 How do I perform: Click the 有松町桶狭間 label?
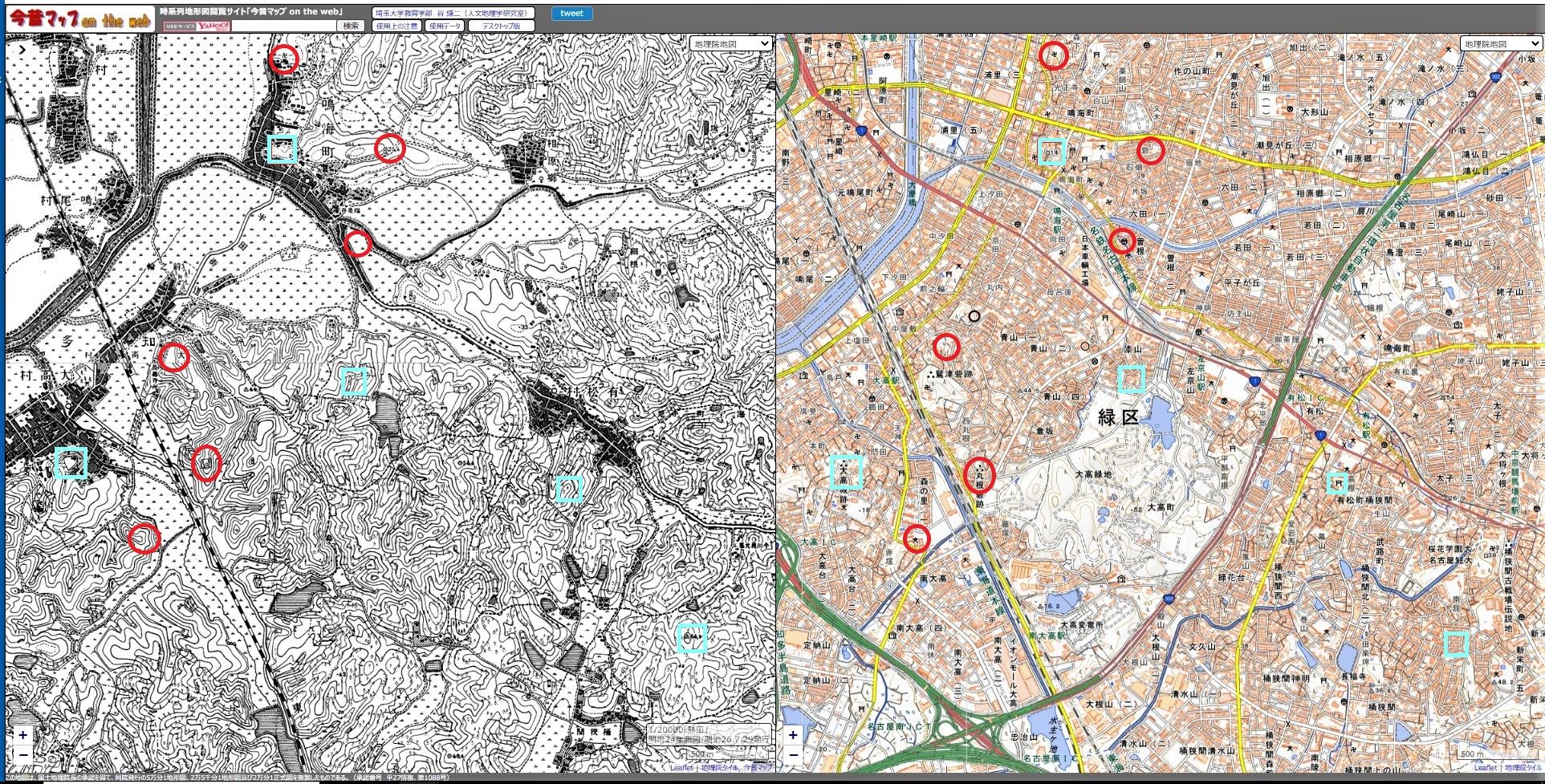pos(1363,500)
